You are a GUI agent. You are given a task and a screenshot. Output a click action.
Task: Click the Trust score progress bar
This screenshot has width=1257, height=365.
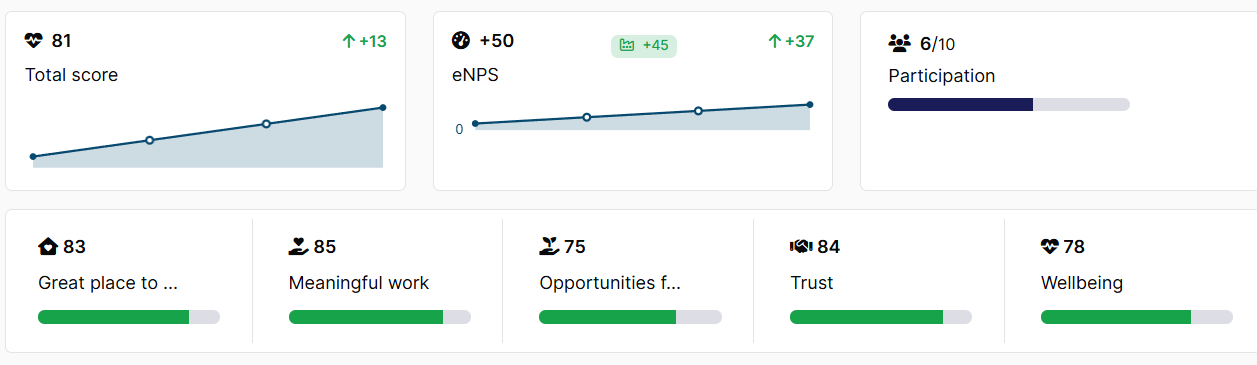coord(881,317)
